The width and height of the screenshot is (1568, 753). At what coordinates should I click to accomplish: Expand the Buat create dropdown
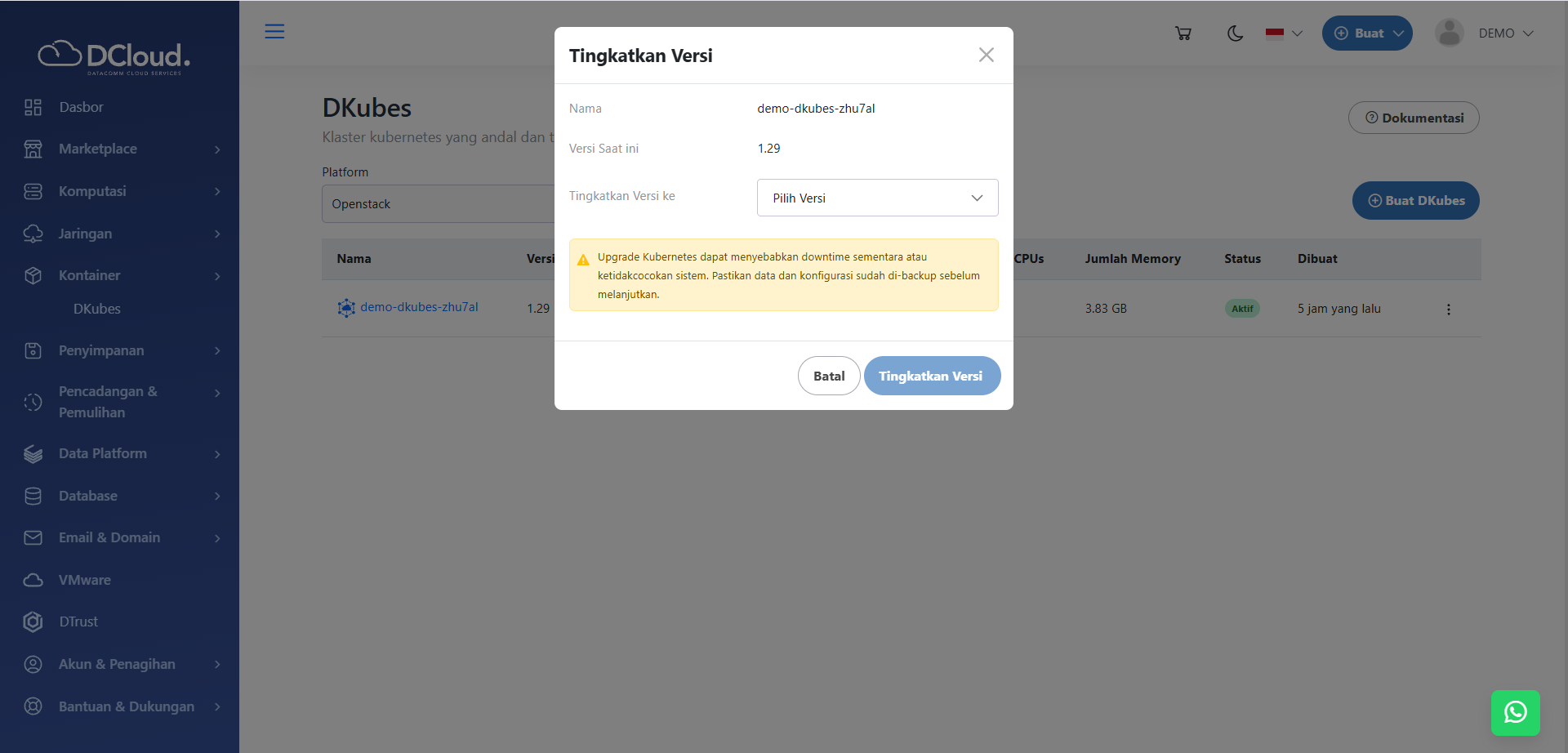pyautogui.click(x=1367, y=33)
